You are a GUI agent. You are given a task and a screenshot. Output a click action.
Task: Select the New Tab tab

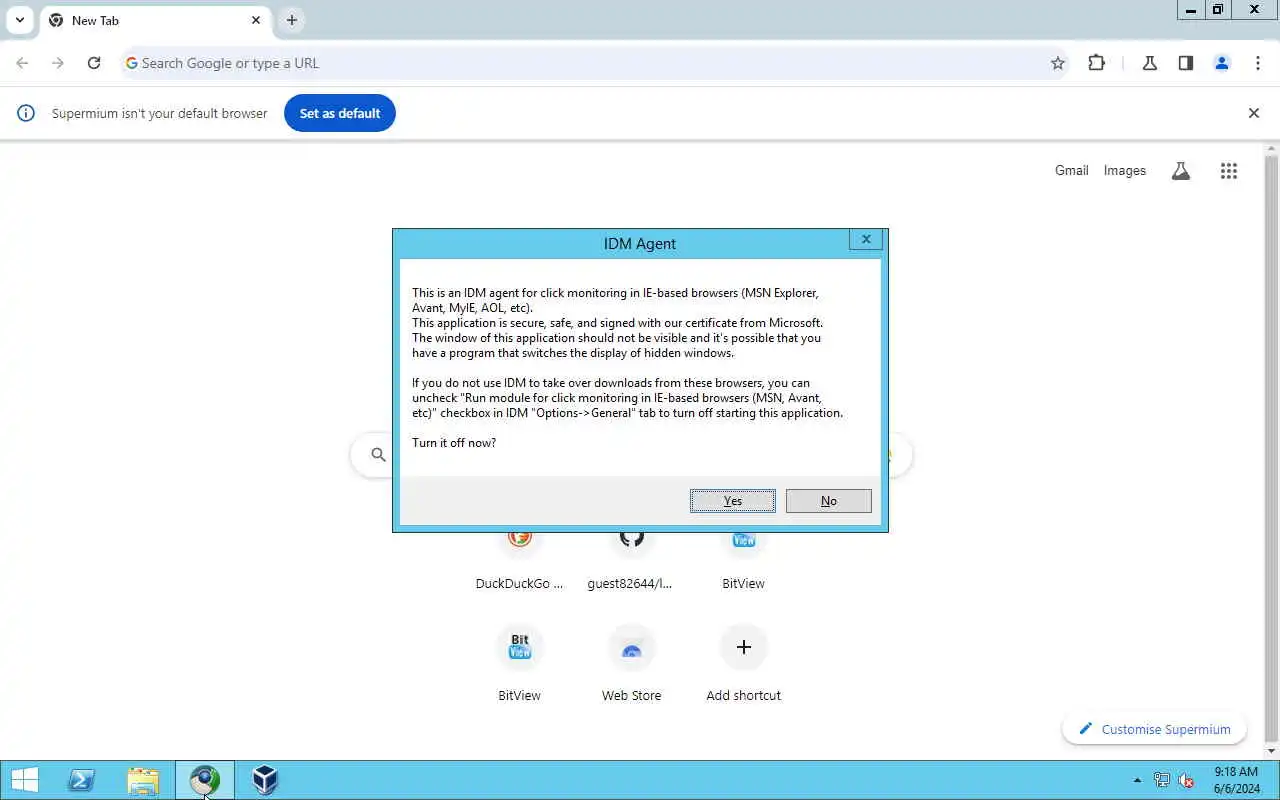(x=155, y=20)
